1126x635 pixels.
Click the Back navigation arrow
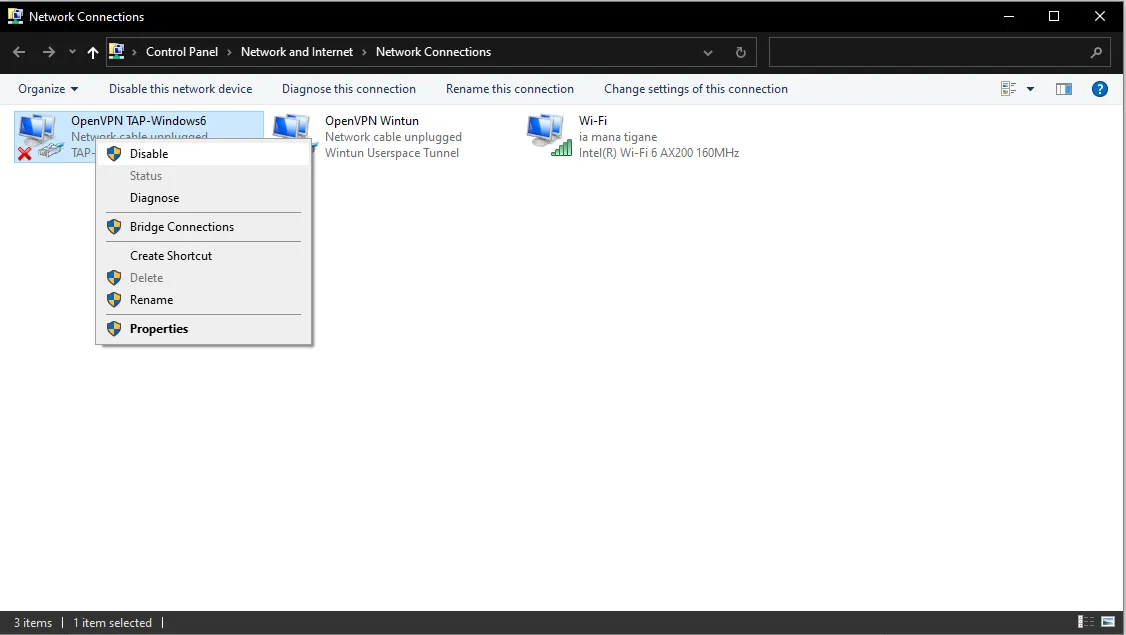pos(19,52)
